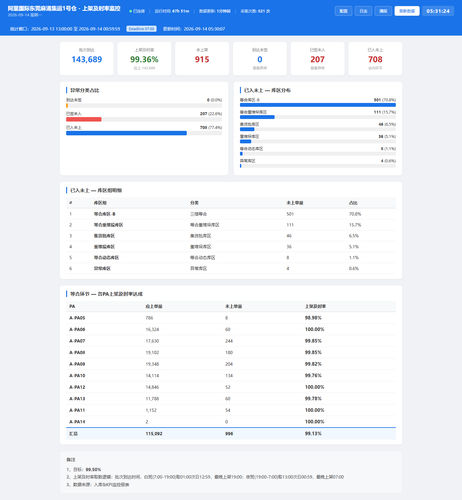Click the Deadline 07:00 badge
The width and height of the screenshot is (462, 500).
141,29
